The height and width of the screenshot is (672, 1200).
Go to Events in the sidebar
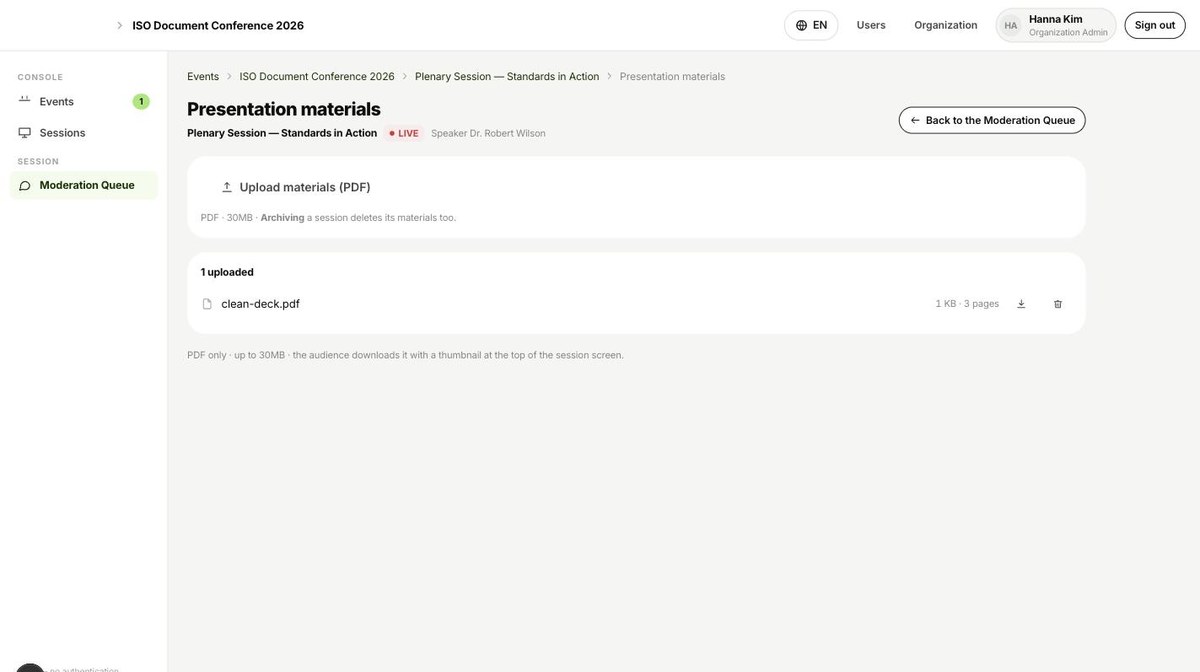(x=84, y=101)
